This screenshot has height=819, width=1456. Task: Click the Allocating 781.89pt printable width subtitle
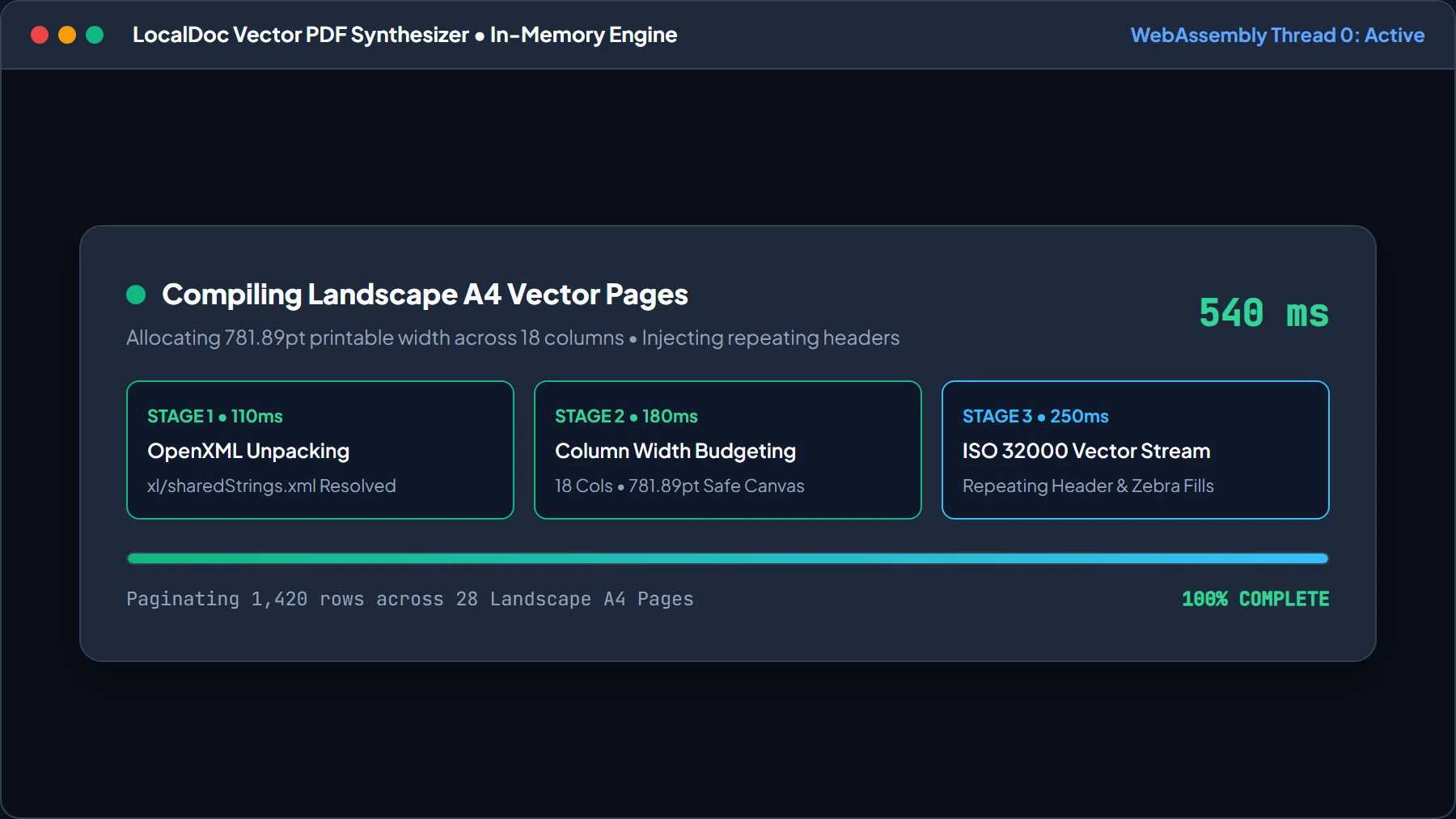click(x=513, y=337)
